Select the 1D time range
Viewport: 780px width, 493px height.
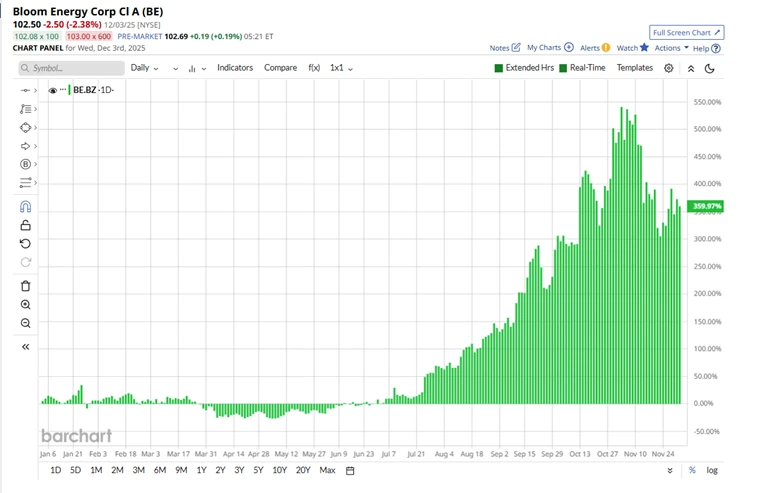[x=56, y=470]
